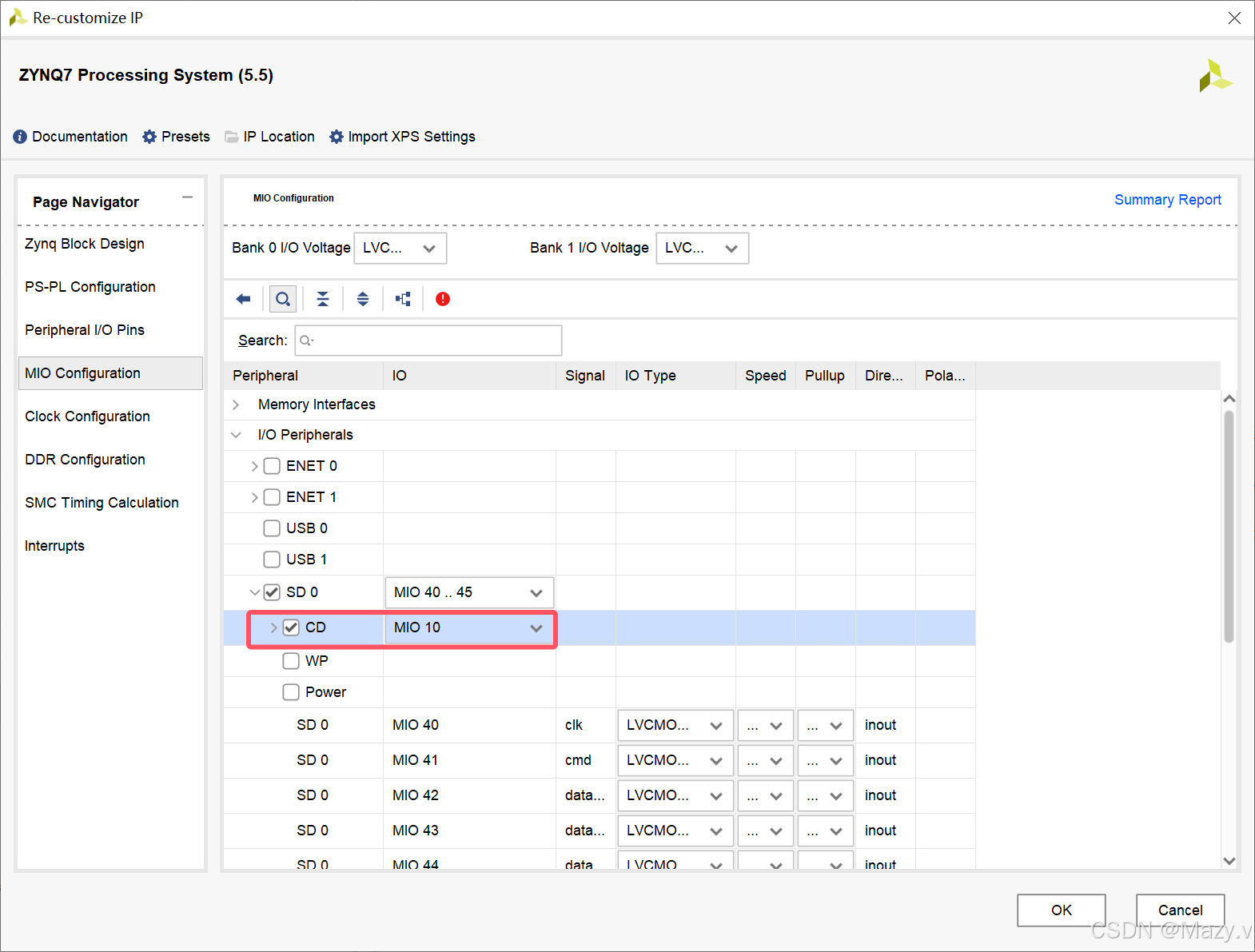Uncheck the CD checkbox
1255x952 pixels.
click(x=291, y=627)
